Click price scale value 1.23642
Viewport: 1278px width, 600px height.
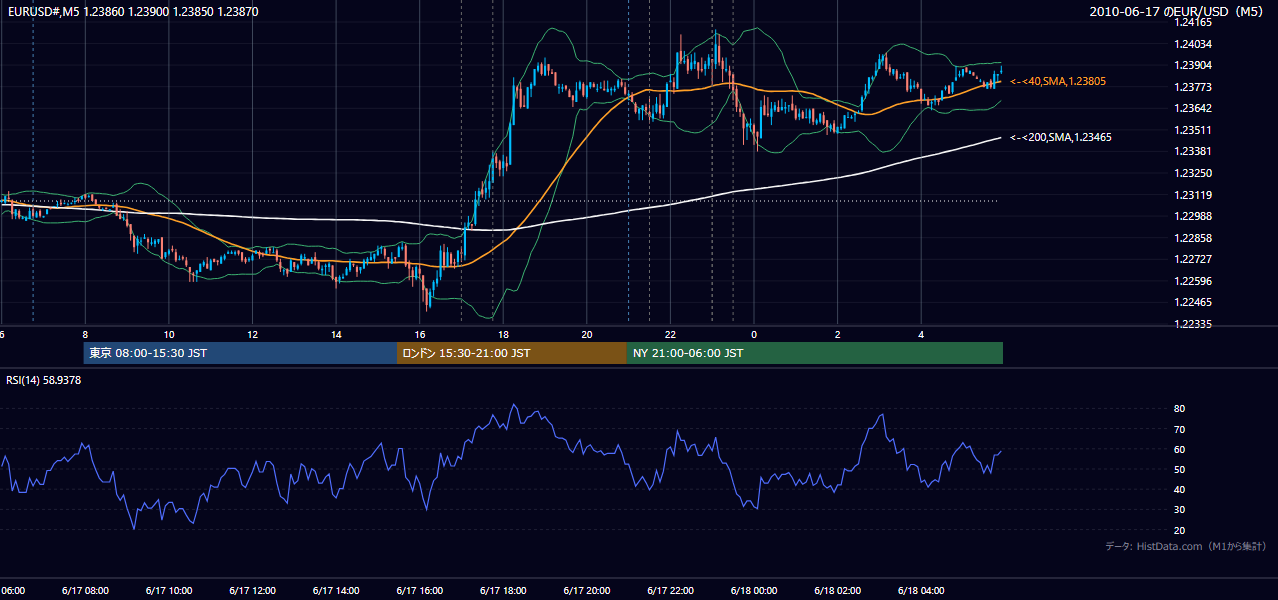tap(1195, 108)
